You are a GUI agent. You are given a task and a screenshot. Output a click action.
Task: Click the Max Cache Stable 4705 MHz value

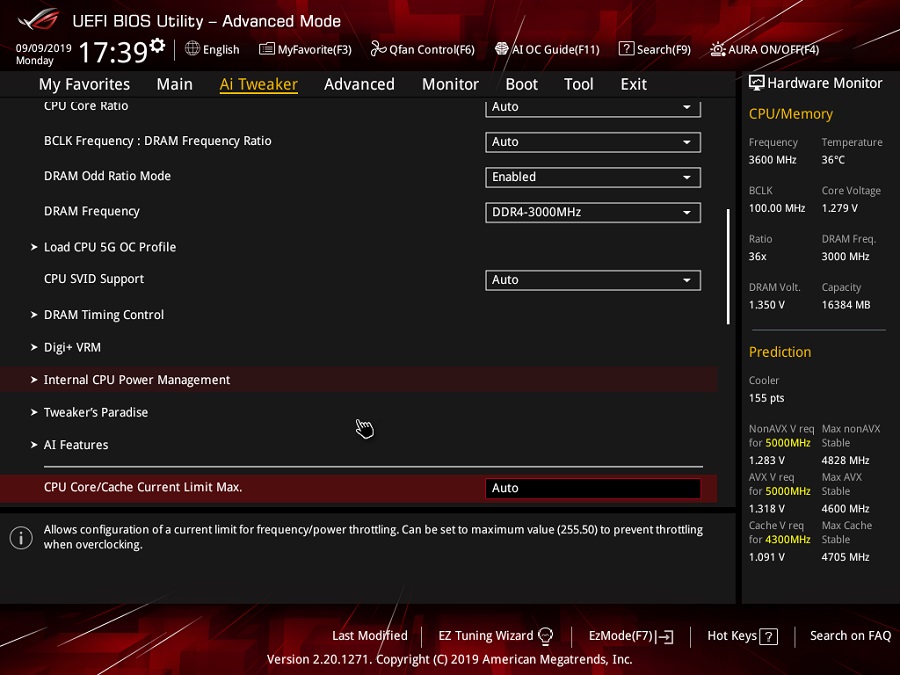pos(845,557)
